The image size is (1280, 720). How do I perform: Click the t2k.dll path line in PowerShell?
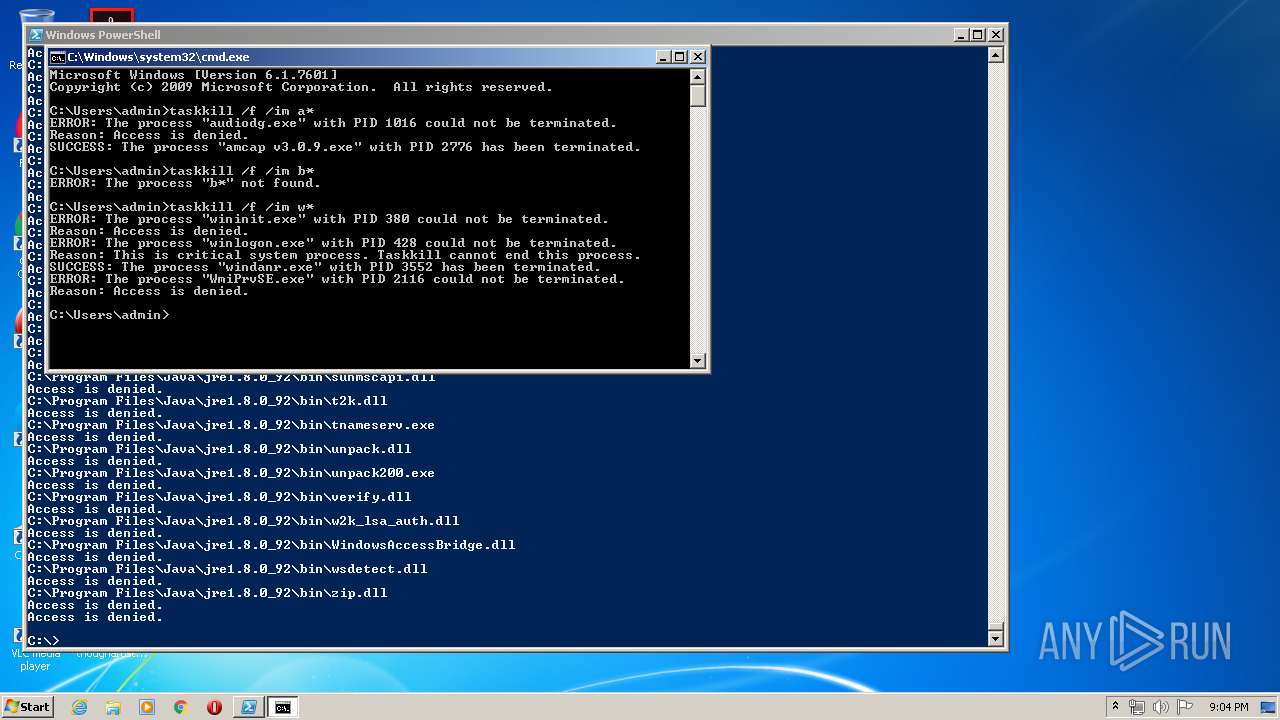click(207, 401)
